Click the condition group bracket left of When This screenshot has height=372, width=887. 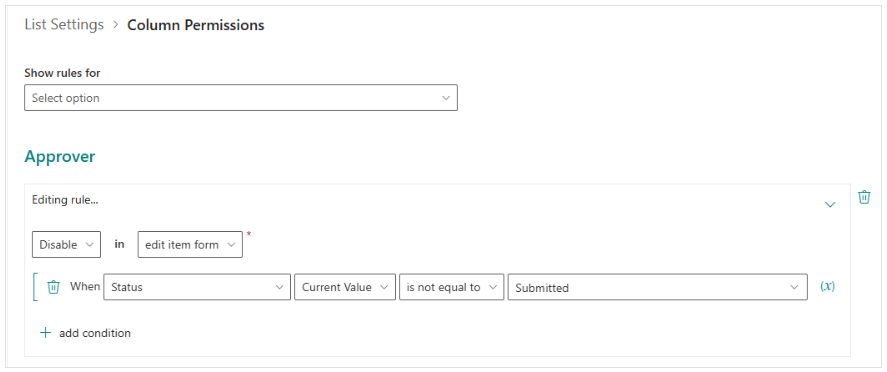point(36,287)
